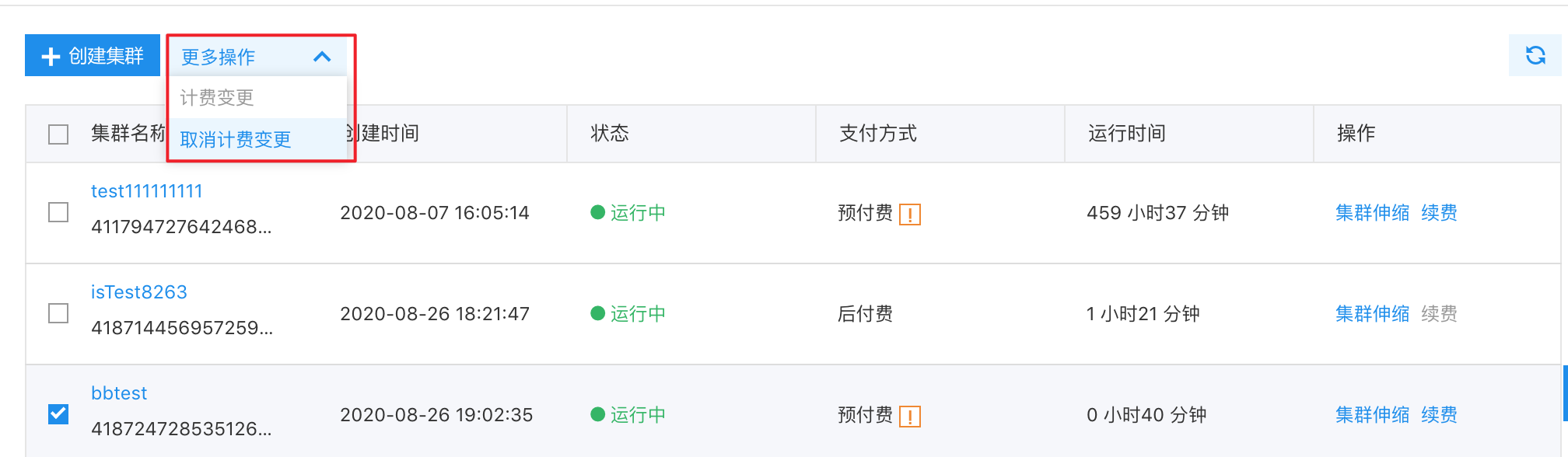Click the 创建集群 button

coord(93,55)
